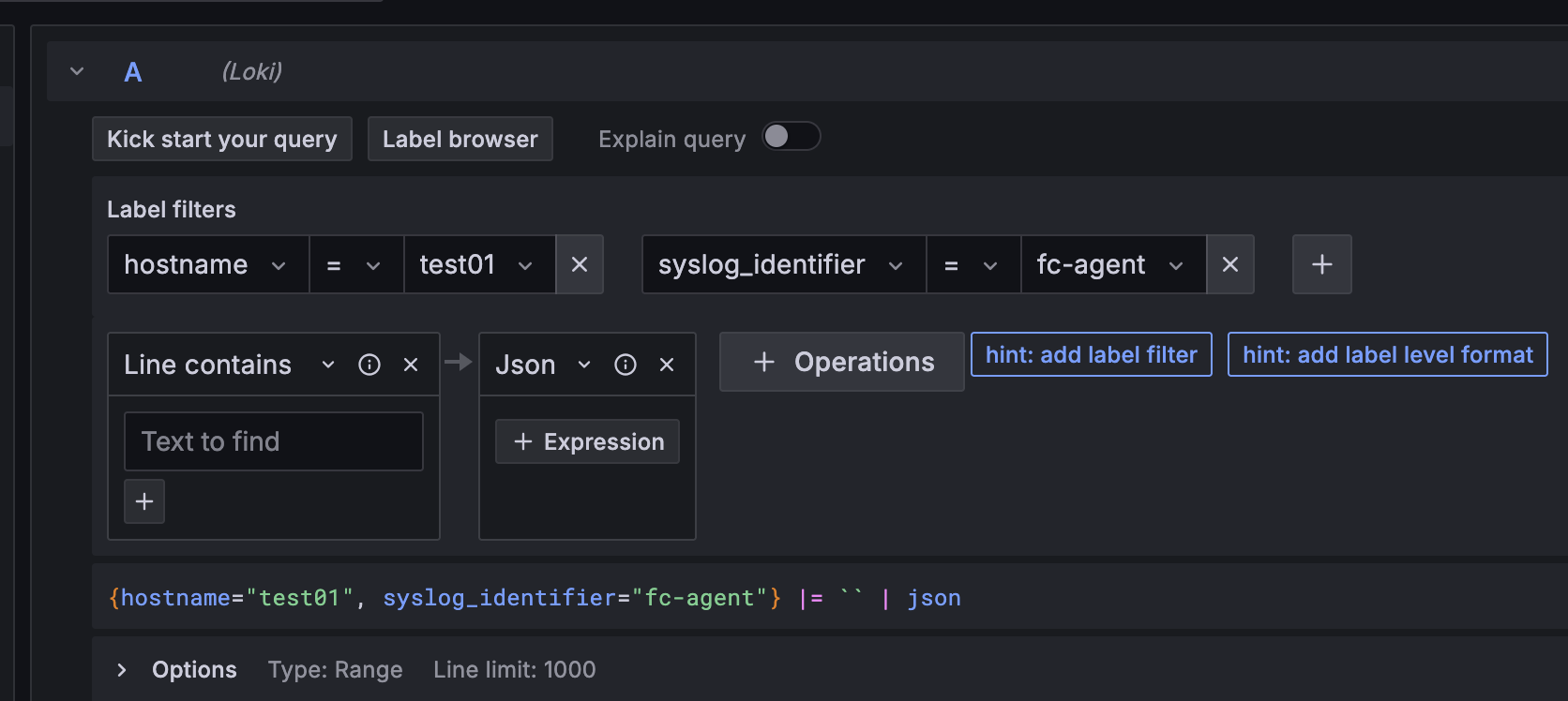Remove the Line contains operation
Screen dimensions: 1568x701
tap(411, 365)
